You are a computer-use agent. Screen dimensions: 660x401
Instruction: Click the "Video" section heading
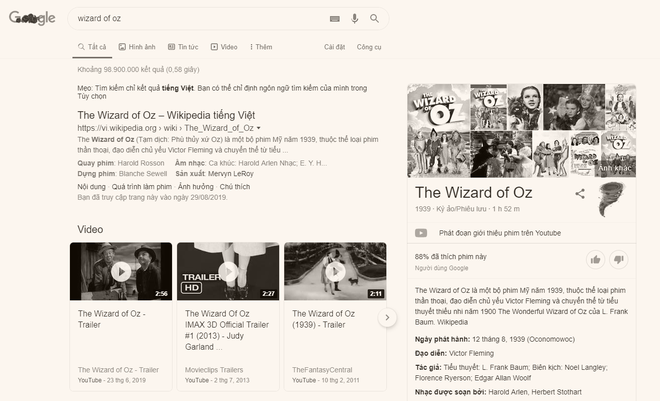coord(90,229)
